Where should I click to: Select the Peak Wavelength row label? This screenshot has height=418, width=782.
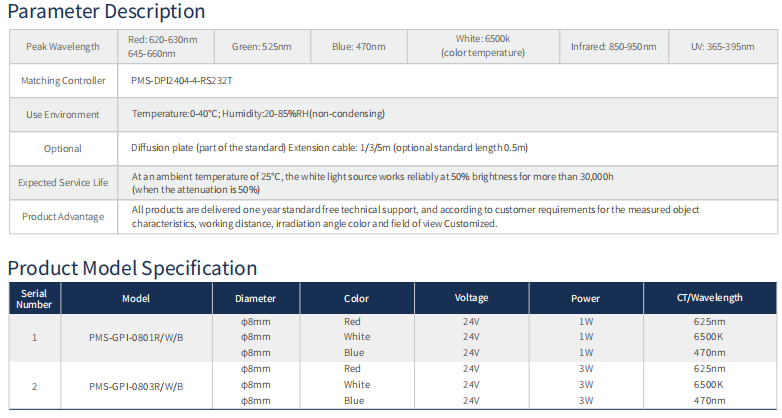pyautogui.click(x=63, y=47)
